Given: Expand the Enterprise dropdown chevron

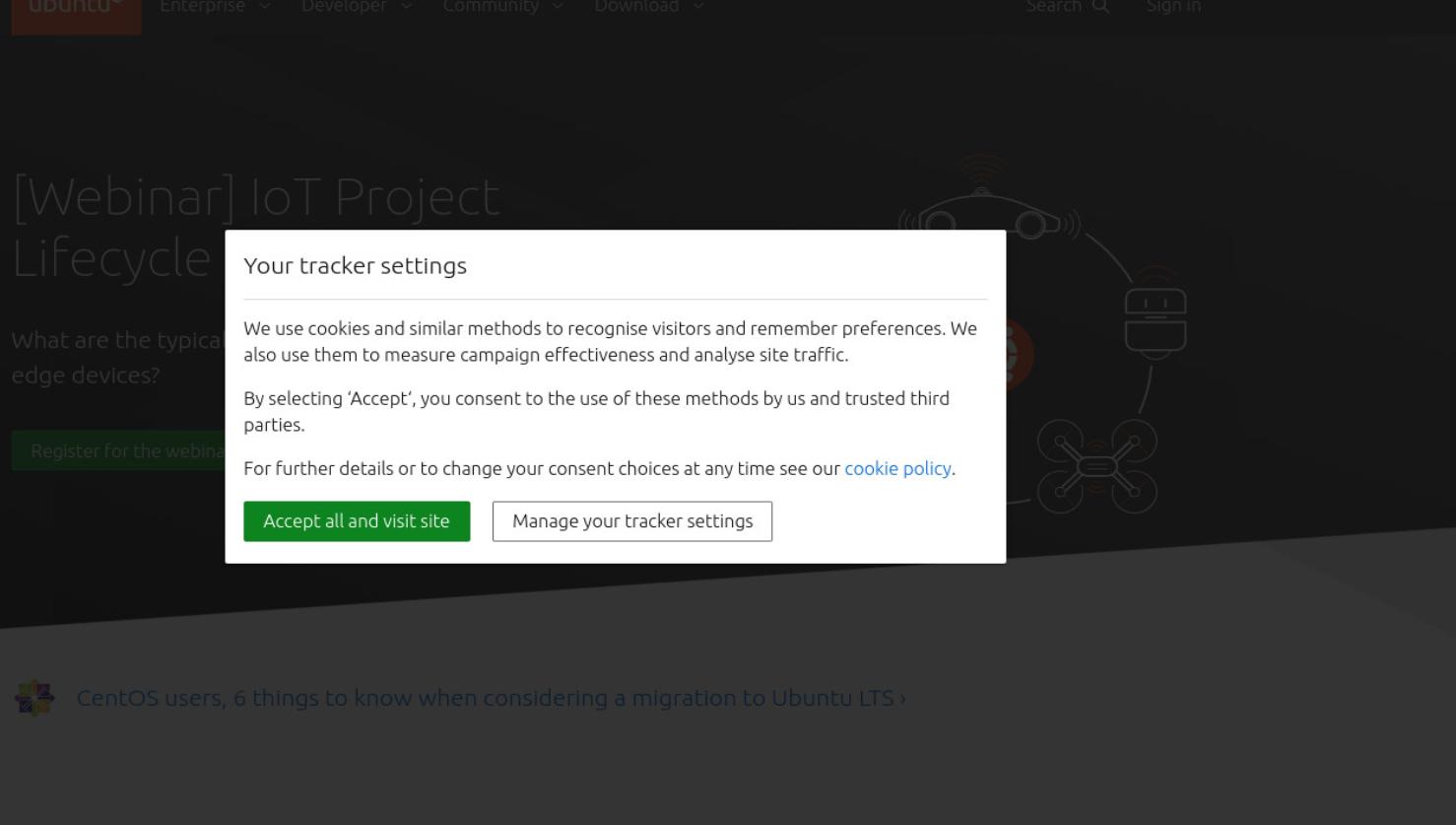Looking at the screenshot, I should coord(264,7).
